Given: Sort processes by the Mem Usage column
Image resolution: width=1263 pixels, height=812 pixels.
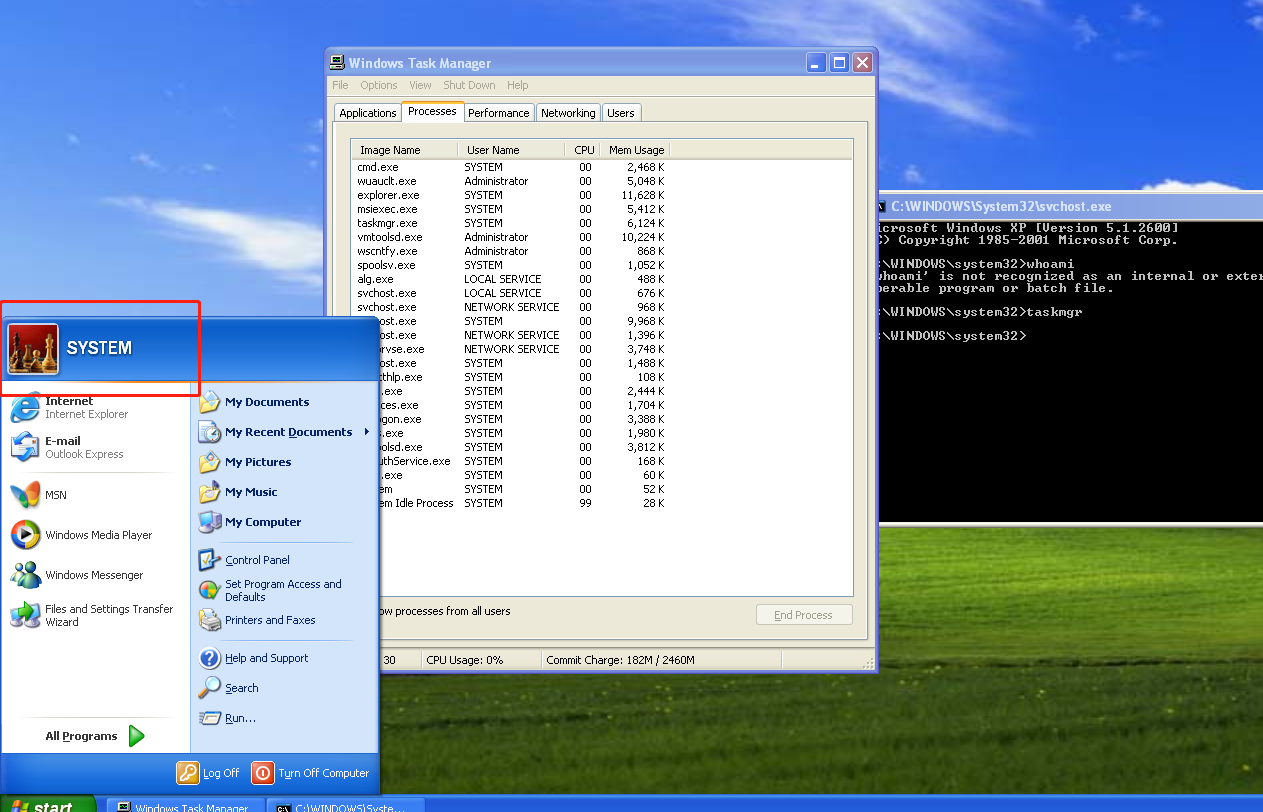Looking at the screenshot, I should point(635,150).
